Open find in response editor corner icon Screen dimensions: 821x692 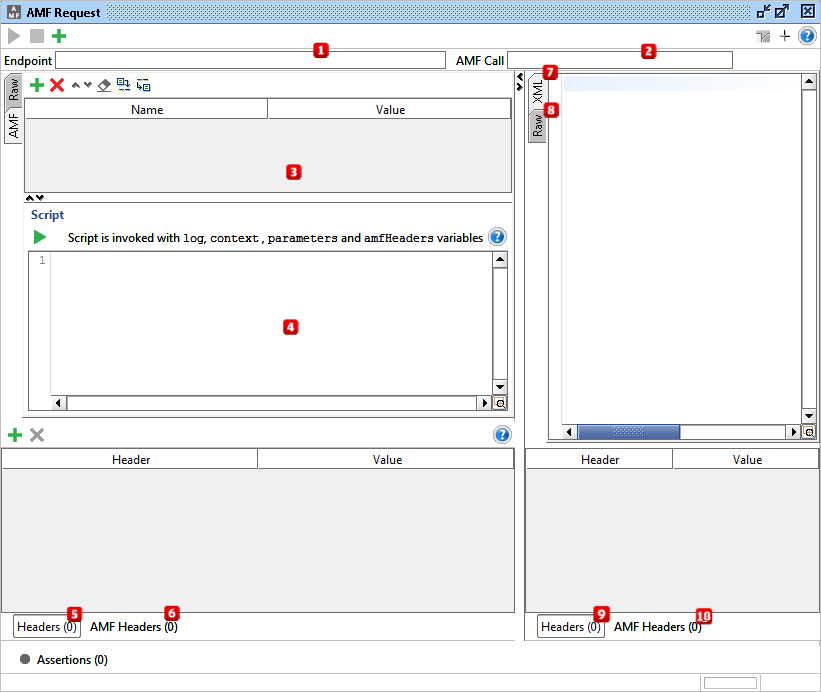[x=809, y=432]
